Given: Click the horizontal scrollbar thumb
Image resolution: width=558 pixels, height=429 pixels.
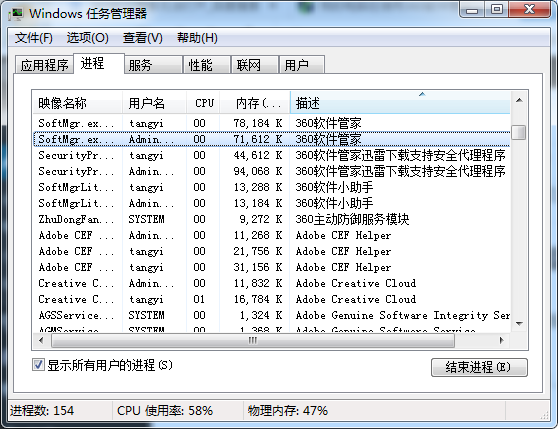Looking at the screenshot, I should tap(253, 340).
